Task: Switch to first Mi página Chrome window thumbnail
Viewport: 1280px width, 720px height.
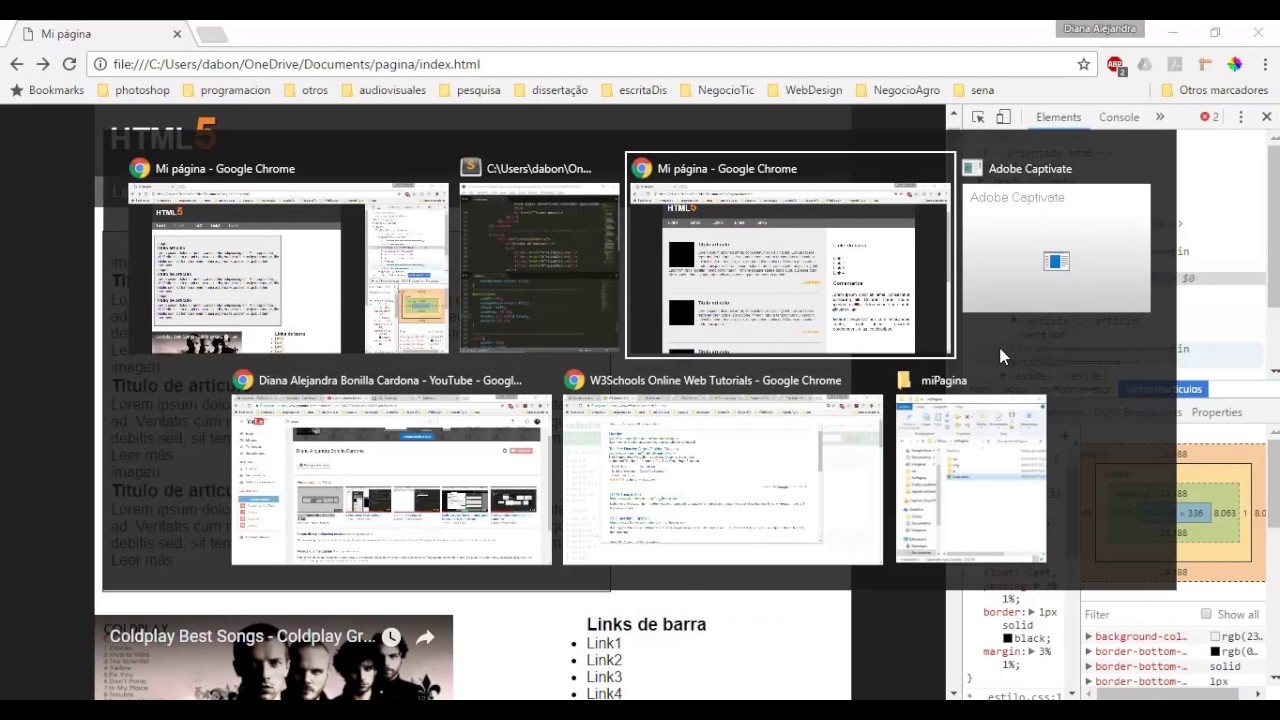Action: point(289,268)
